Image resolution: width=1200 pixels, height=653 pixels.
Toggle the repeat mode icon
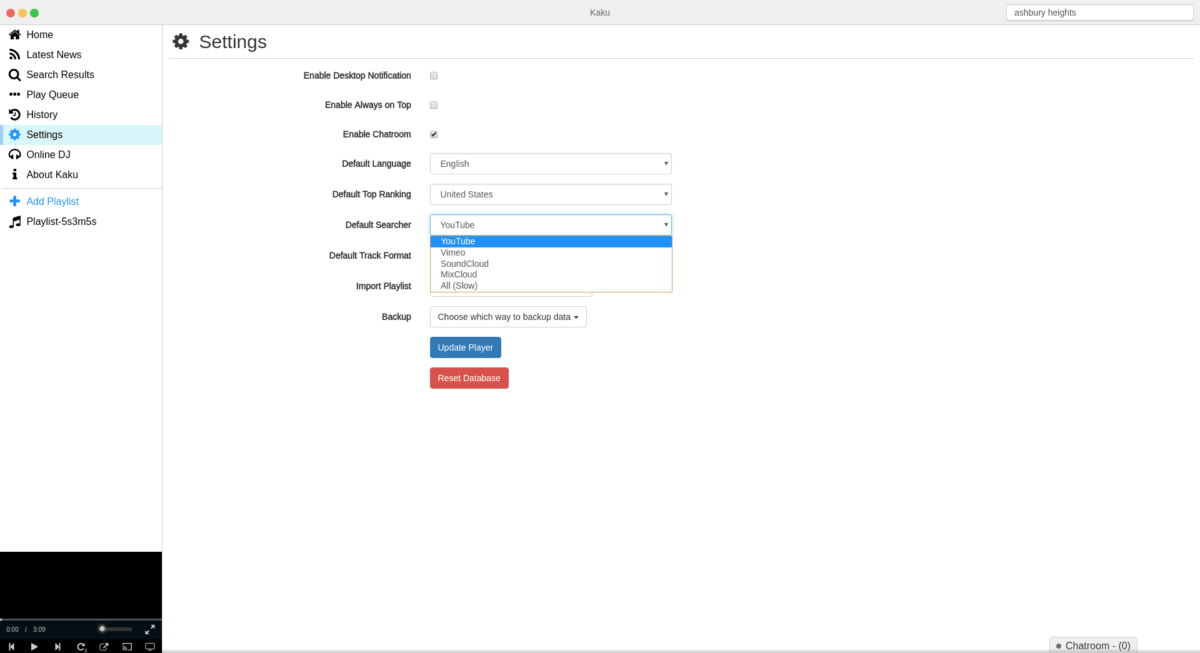[81, 647]
